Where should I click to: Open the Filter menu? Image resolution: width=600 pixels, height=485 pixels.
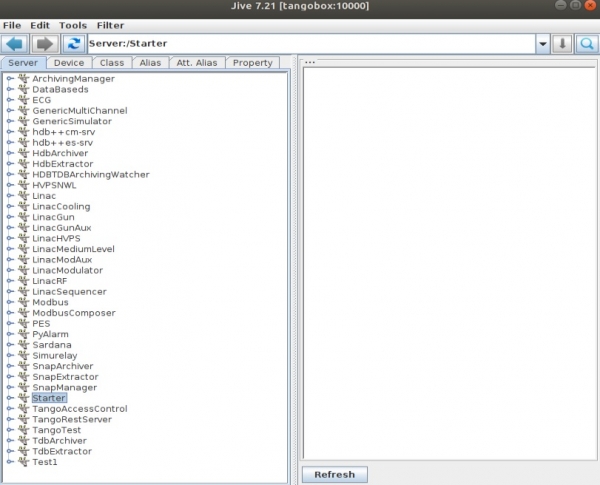(x=110, y=24)
